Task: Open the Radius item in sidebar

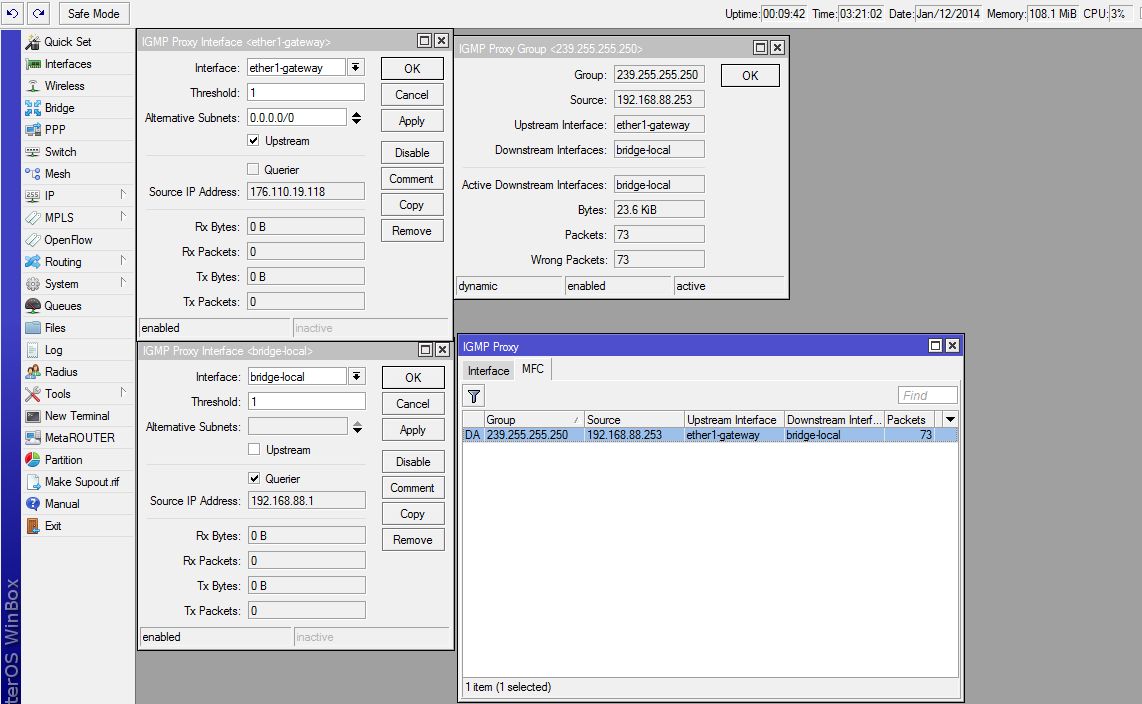Action: [x=60, y=372]
